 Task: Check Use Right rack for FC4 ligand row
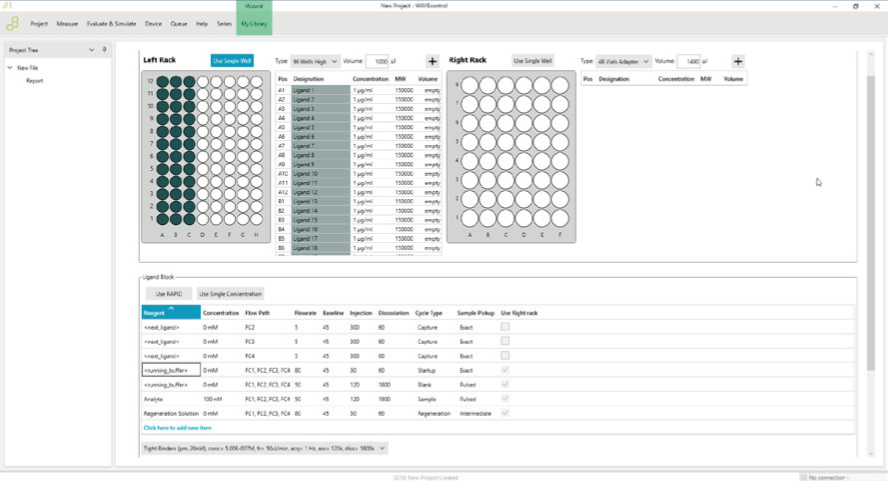coord(505,356)
